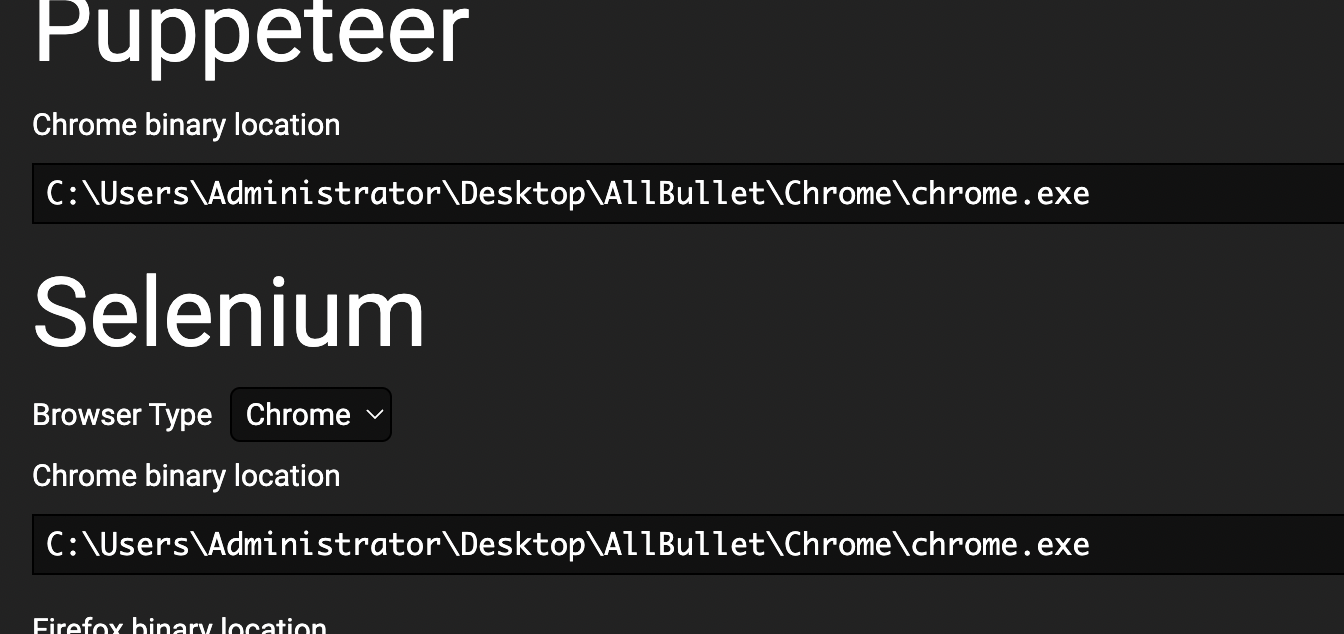Screen dimensions: 1344x634
Task: Click the chevron arrow beside Chrome
Action: coord(374,415)
